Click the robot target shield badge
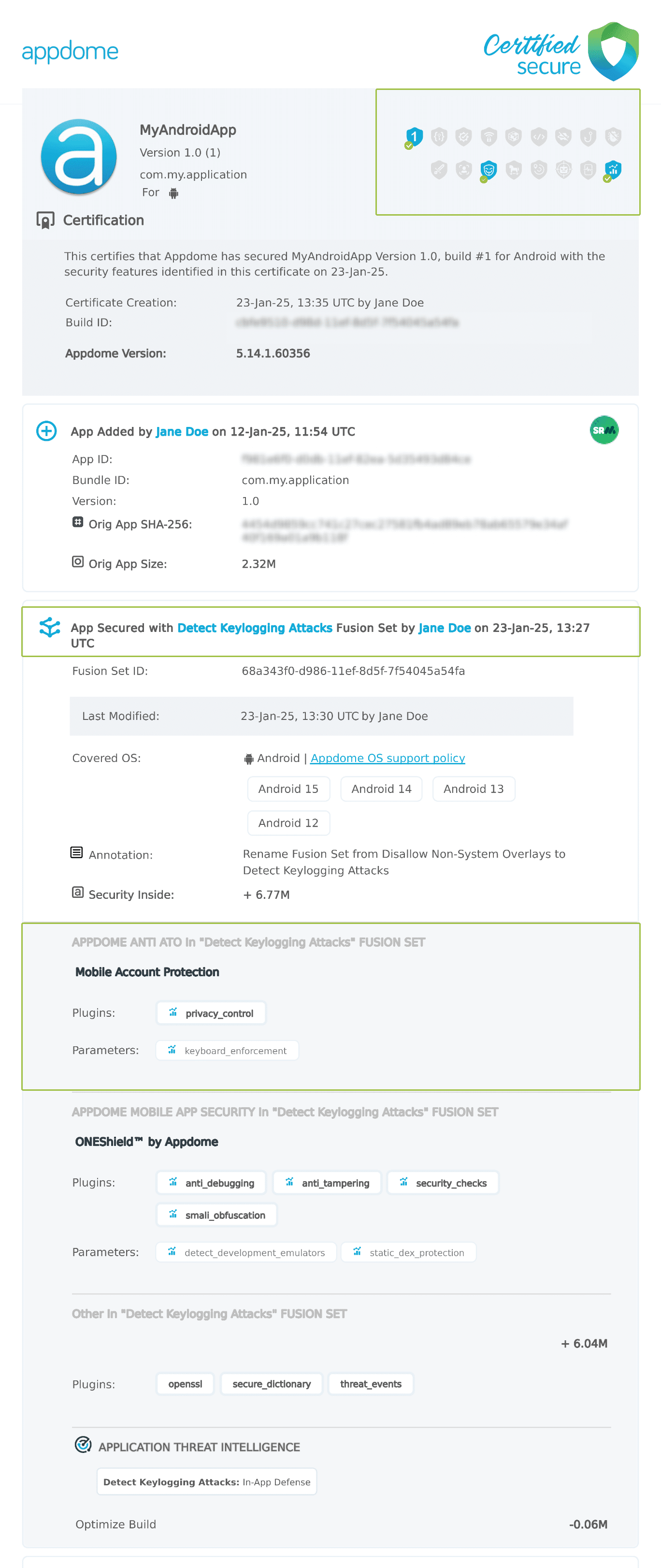The height and width of the screenshot is (1568, 661). pyautogui.click(x=564, y=169)
